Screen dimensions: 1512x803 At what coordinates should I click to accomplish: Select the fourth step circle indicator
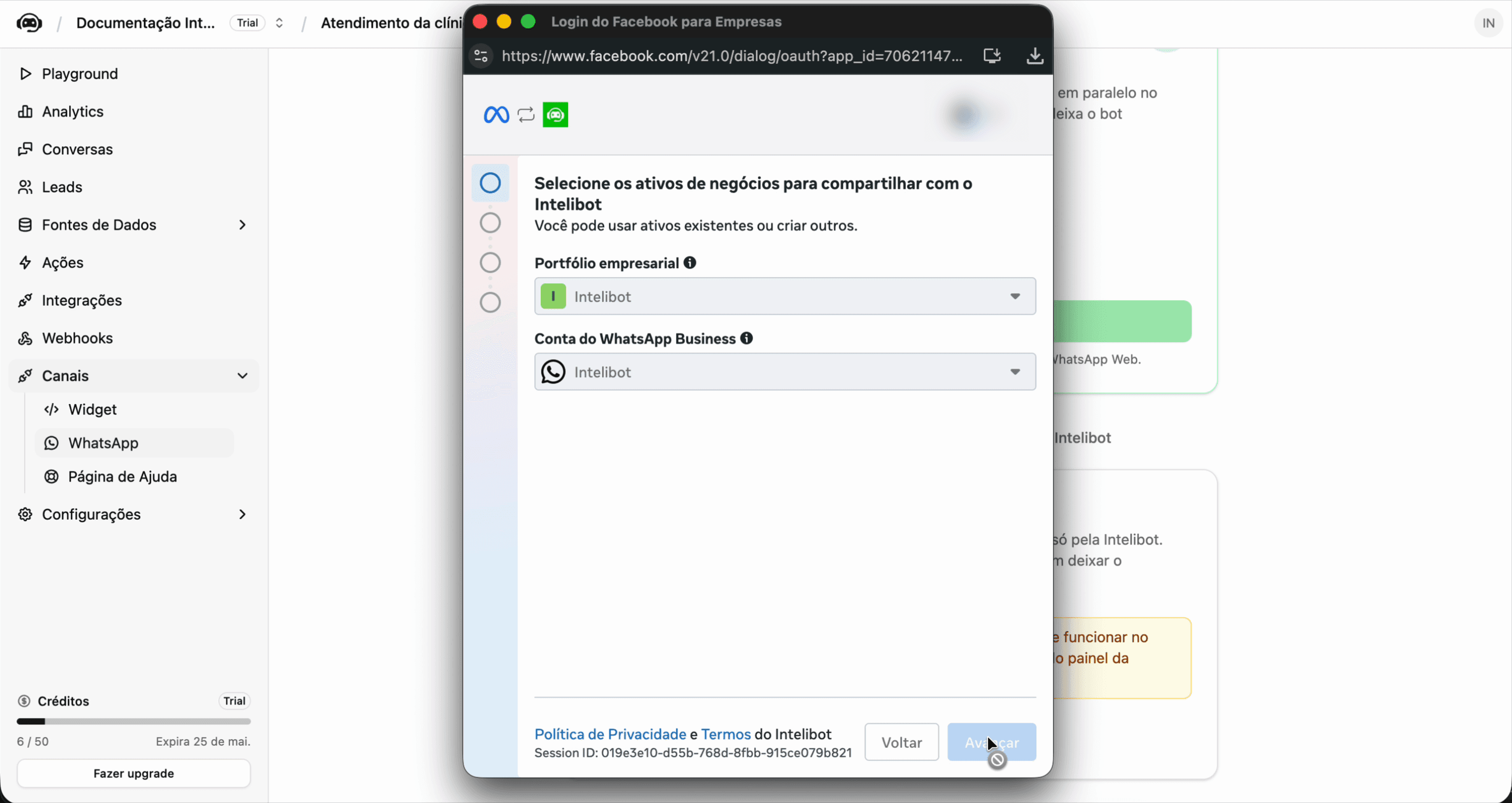point(490,303)
